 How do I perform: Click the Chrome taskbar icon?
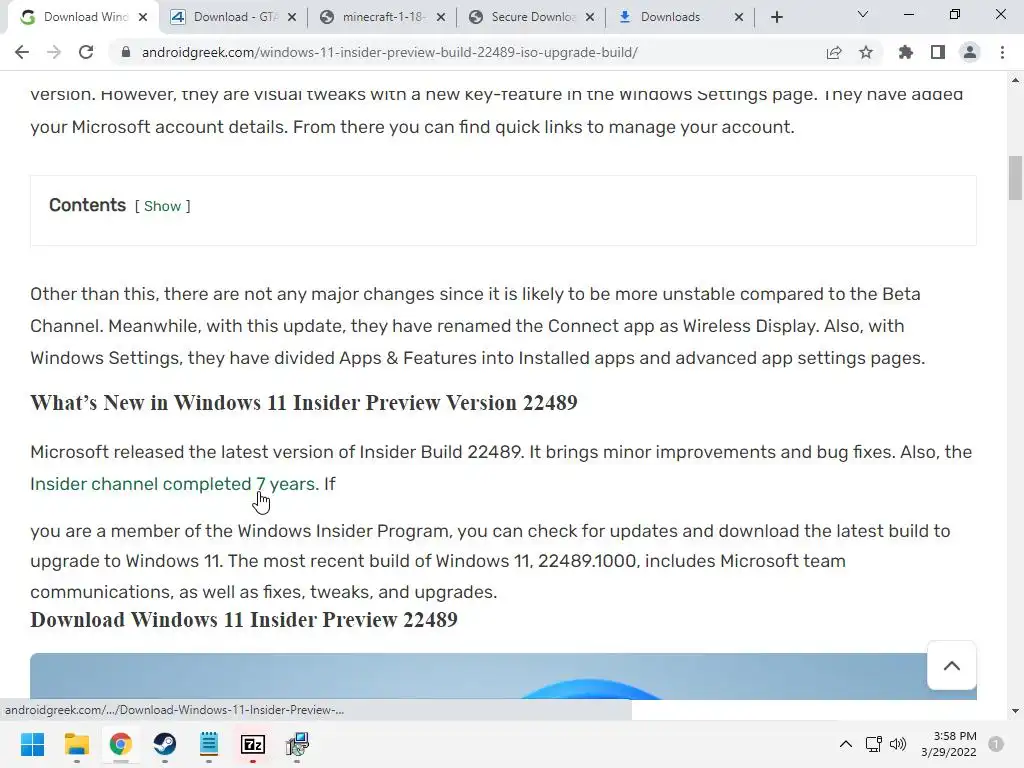pyautogui.click(x=121, y=744)
